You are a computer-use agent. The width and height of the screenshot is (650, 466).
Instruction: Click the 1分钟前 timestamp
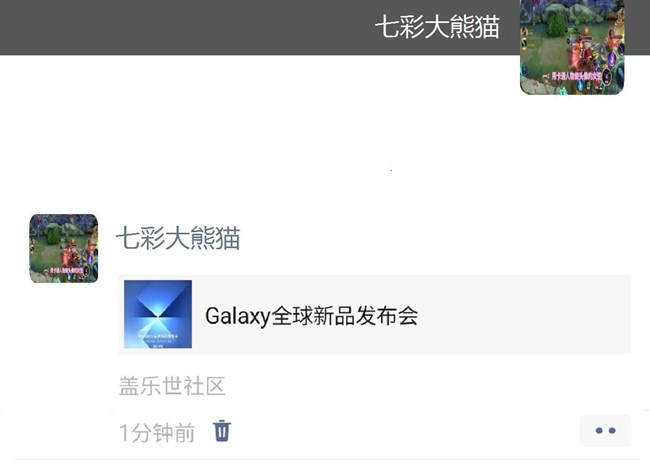point(157,433)
